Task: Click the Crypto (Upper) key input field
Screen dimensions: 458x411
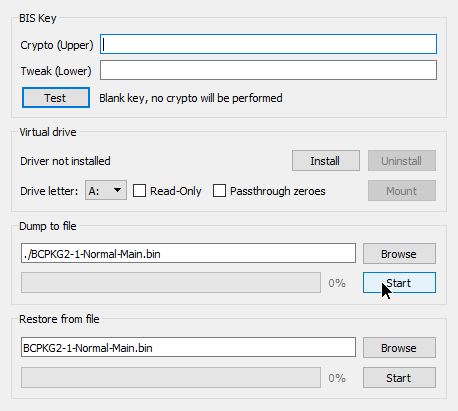Action: 268,44
